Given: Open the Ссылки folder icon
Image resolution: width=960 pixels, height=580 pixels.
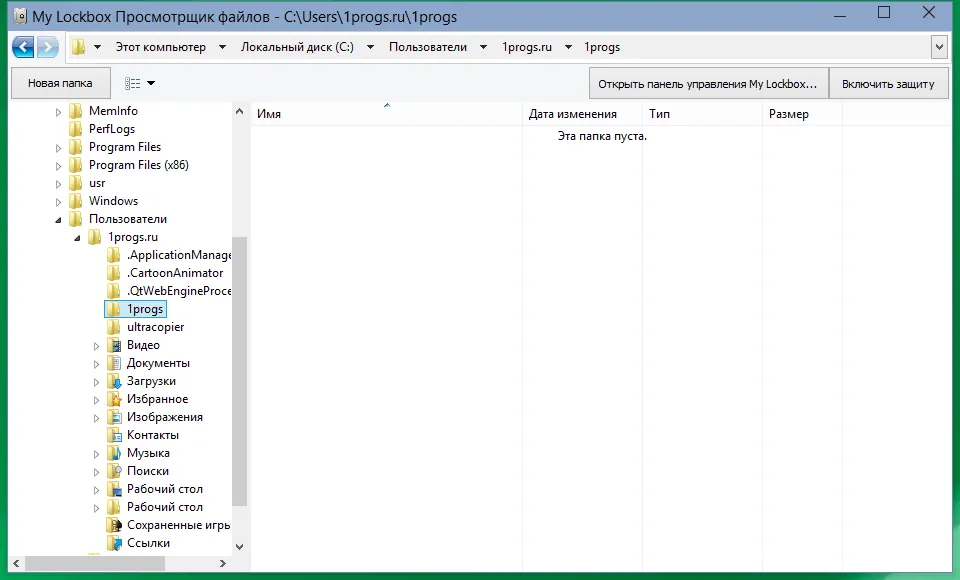Looking at the screenshot, I should [x=114, y=543].
